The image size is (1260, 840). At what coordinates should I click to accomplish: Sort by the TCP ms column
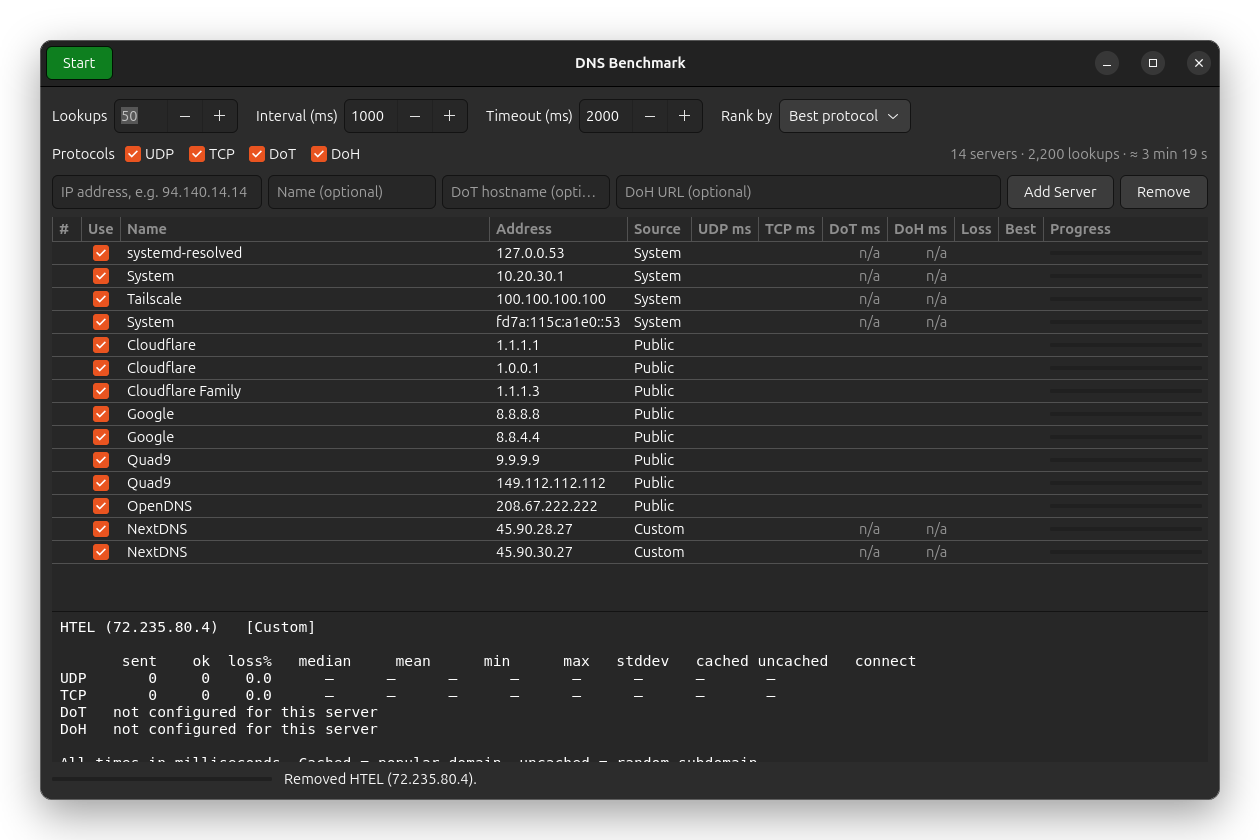790,229
